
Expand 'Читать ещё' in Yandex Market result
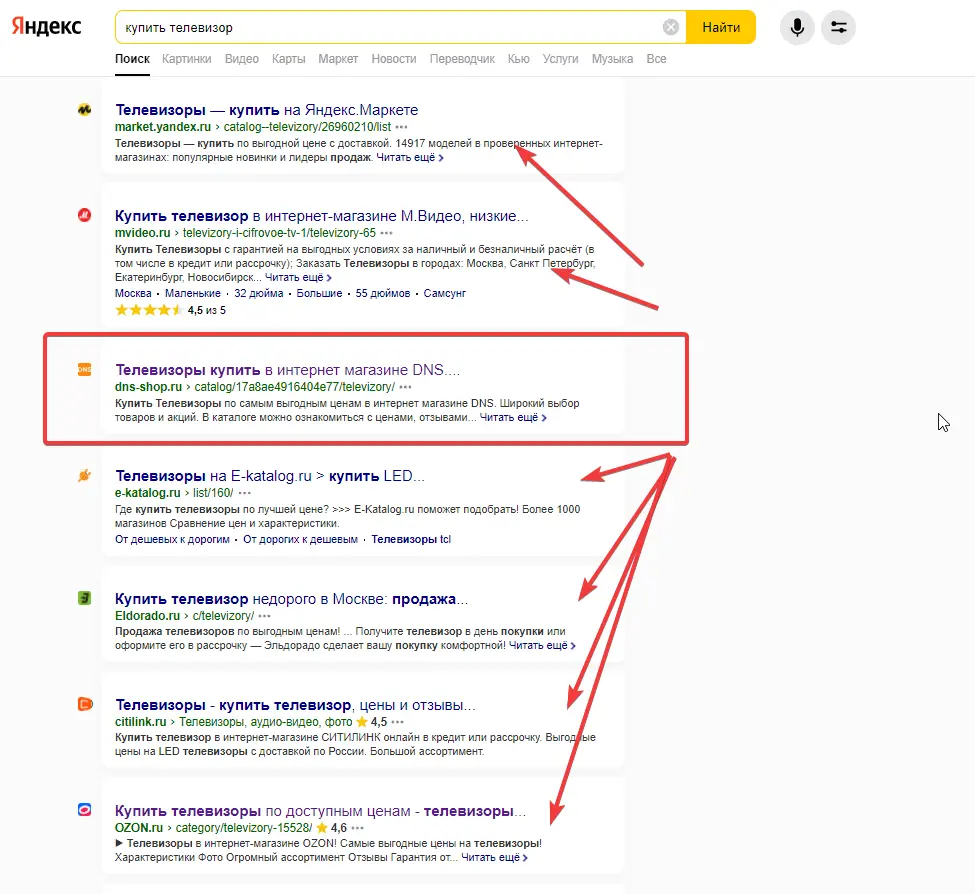coord(410,158)
